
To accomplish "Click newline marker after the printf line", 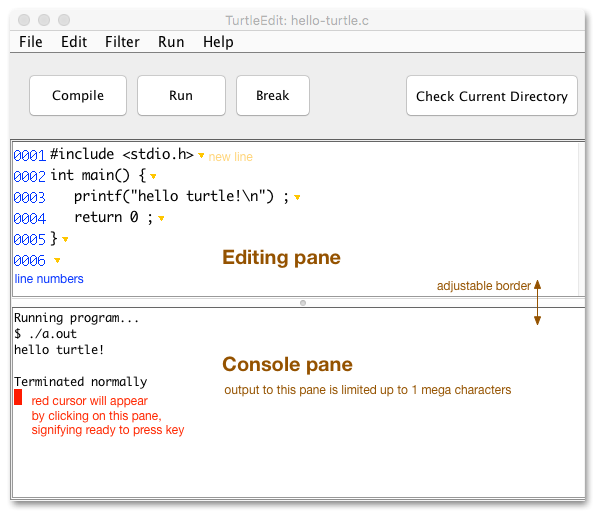I will coord(297,197).
